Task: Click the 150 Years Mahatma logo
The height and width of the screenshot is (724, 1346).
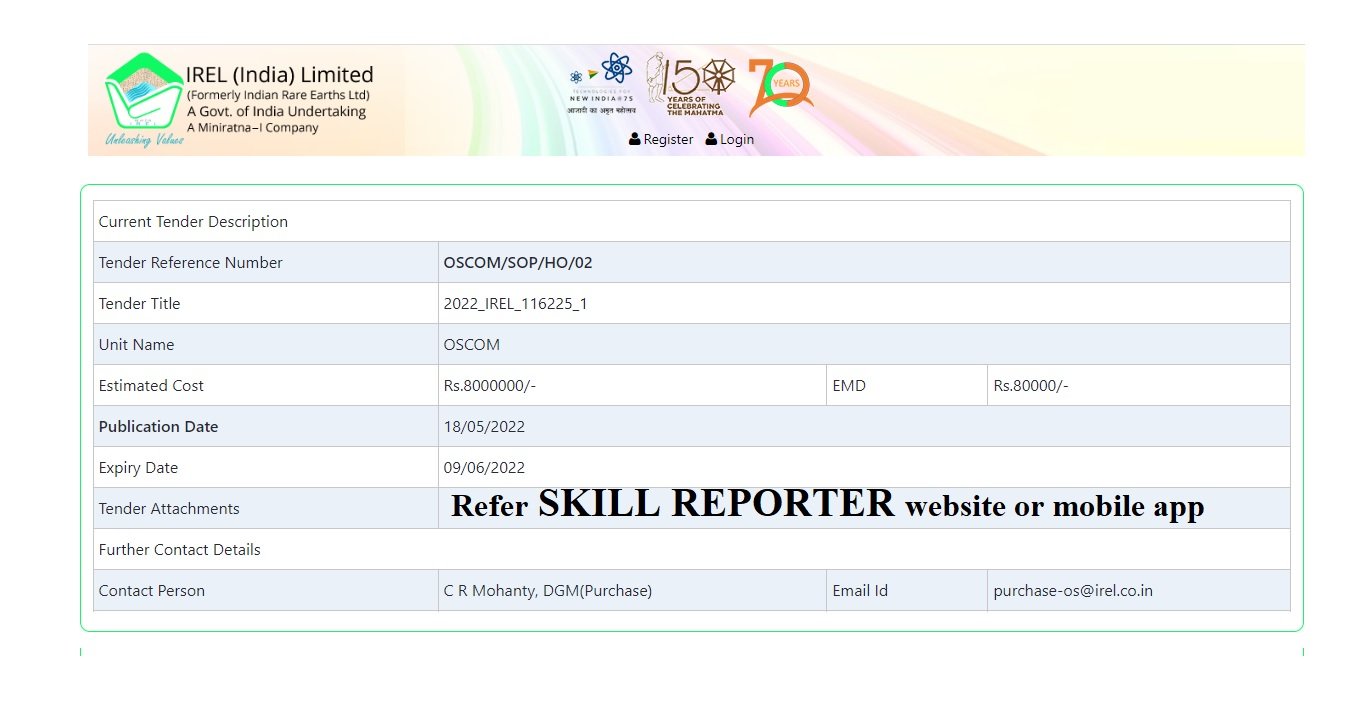Action: [x=690, y=82]
